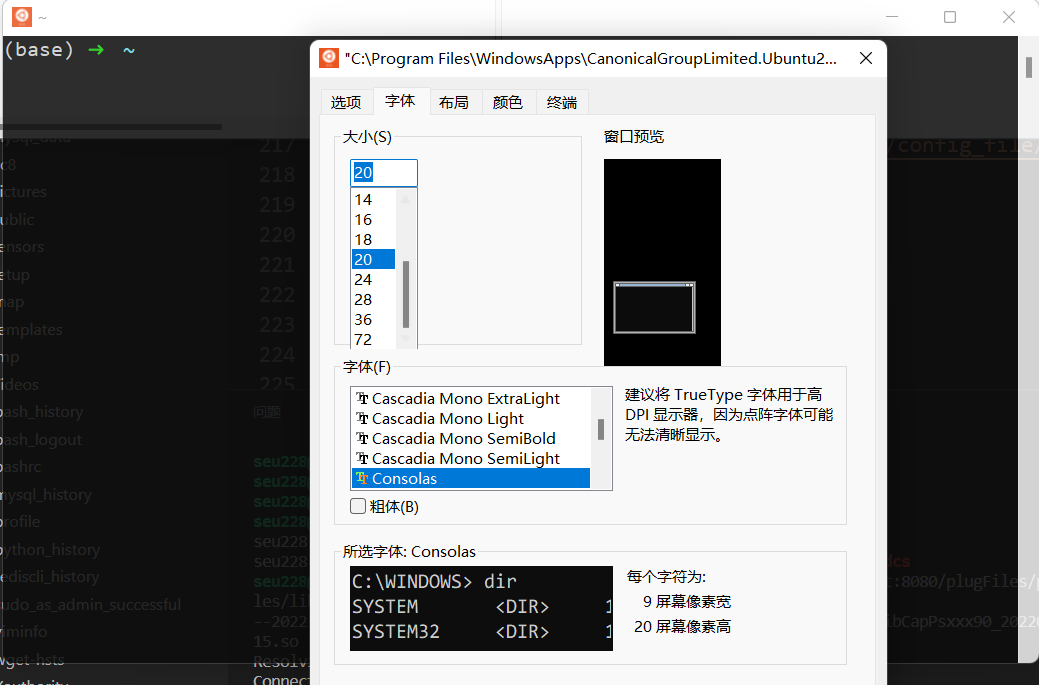Click the terminal window's right-edge scrollbar
1039x685 pixels.
1027,67
